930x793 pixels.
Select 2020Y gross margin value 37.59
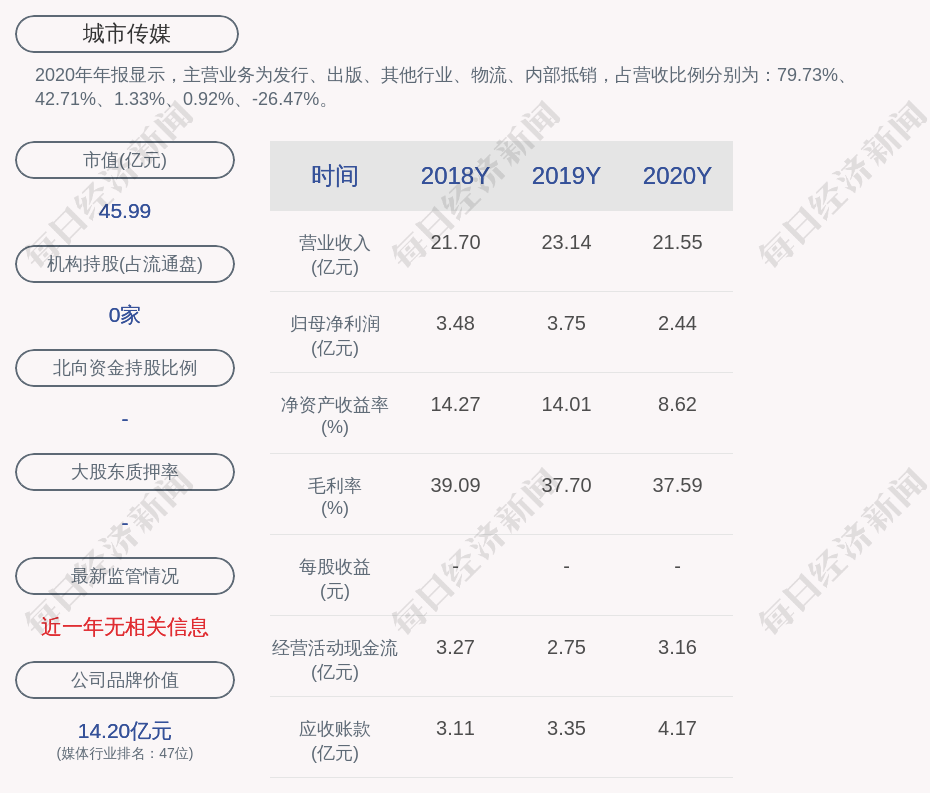(677, 485)
